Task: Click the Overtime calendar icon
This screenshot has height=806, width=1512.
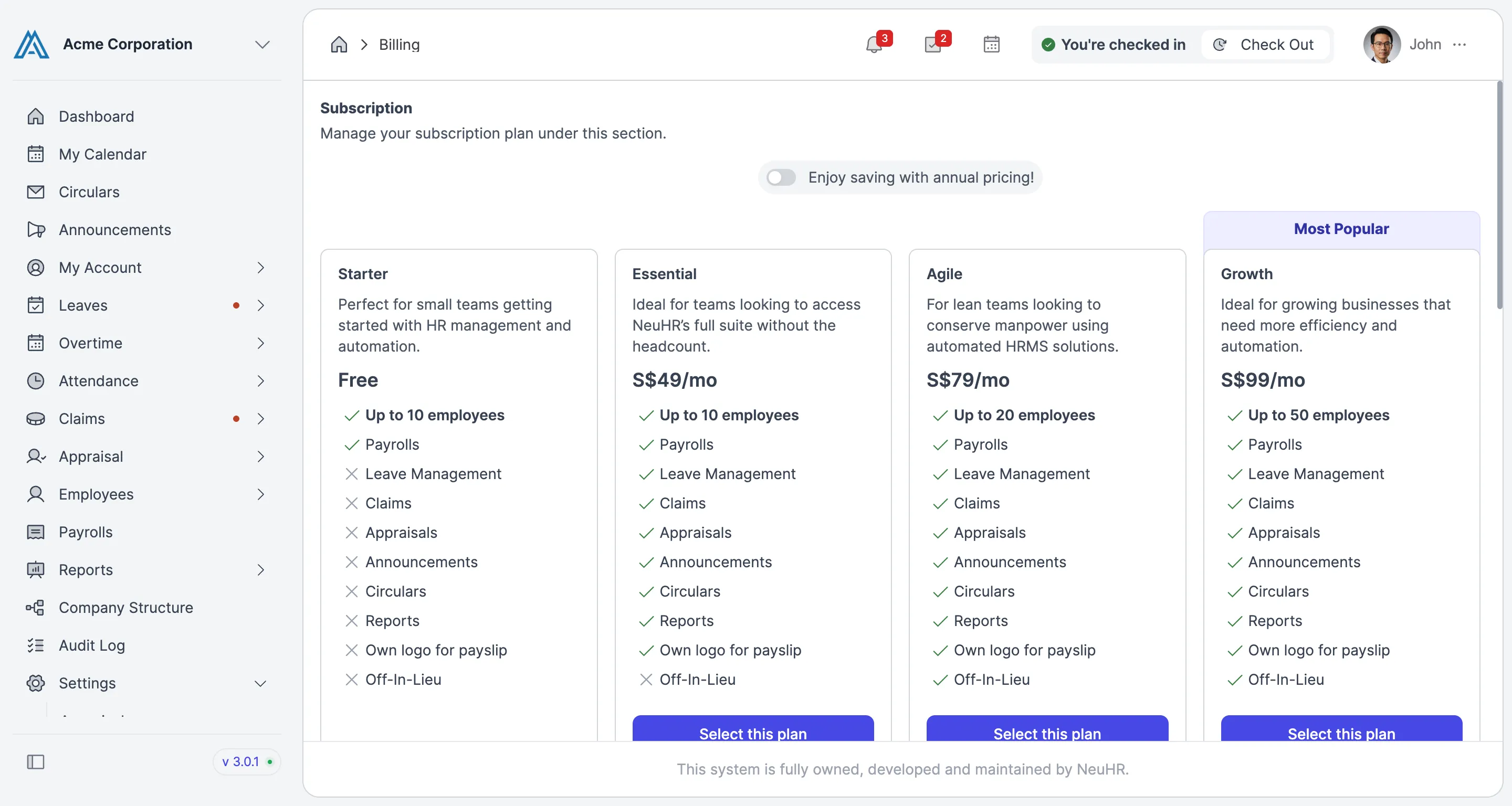Action: [x=36, y=343]
